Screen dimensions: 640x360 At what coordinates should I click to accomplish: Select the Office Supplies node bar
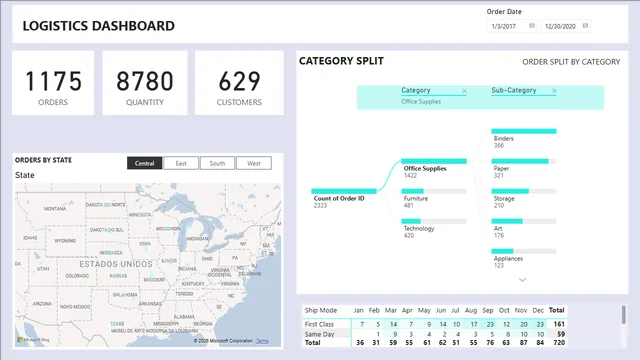tap(434, 161)
